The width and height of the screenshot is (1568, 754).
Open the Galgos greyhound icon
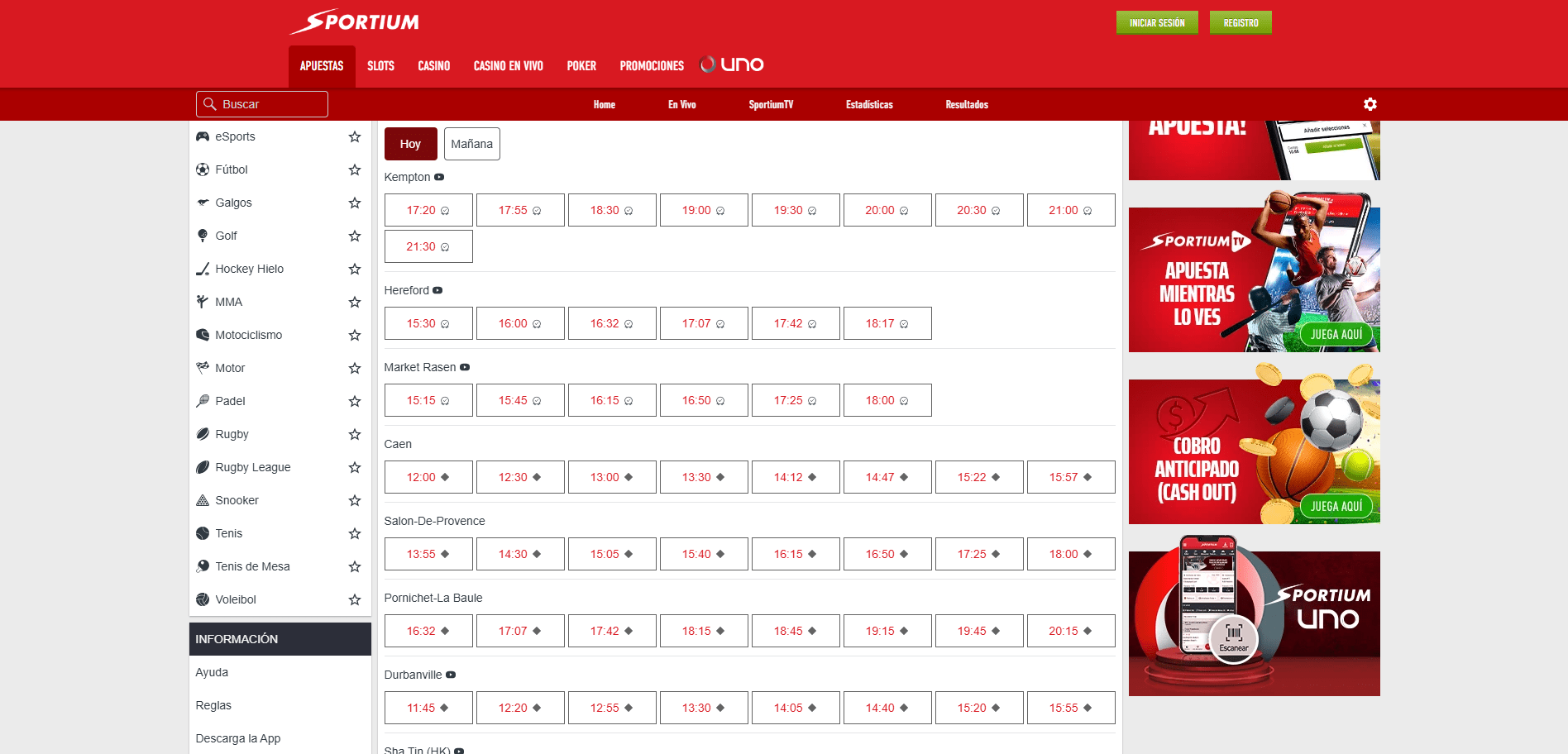[x=203, y=203]
